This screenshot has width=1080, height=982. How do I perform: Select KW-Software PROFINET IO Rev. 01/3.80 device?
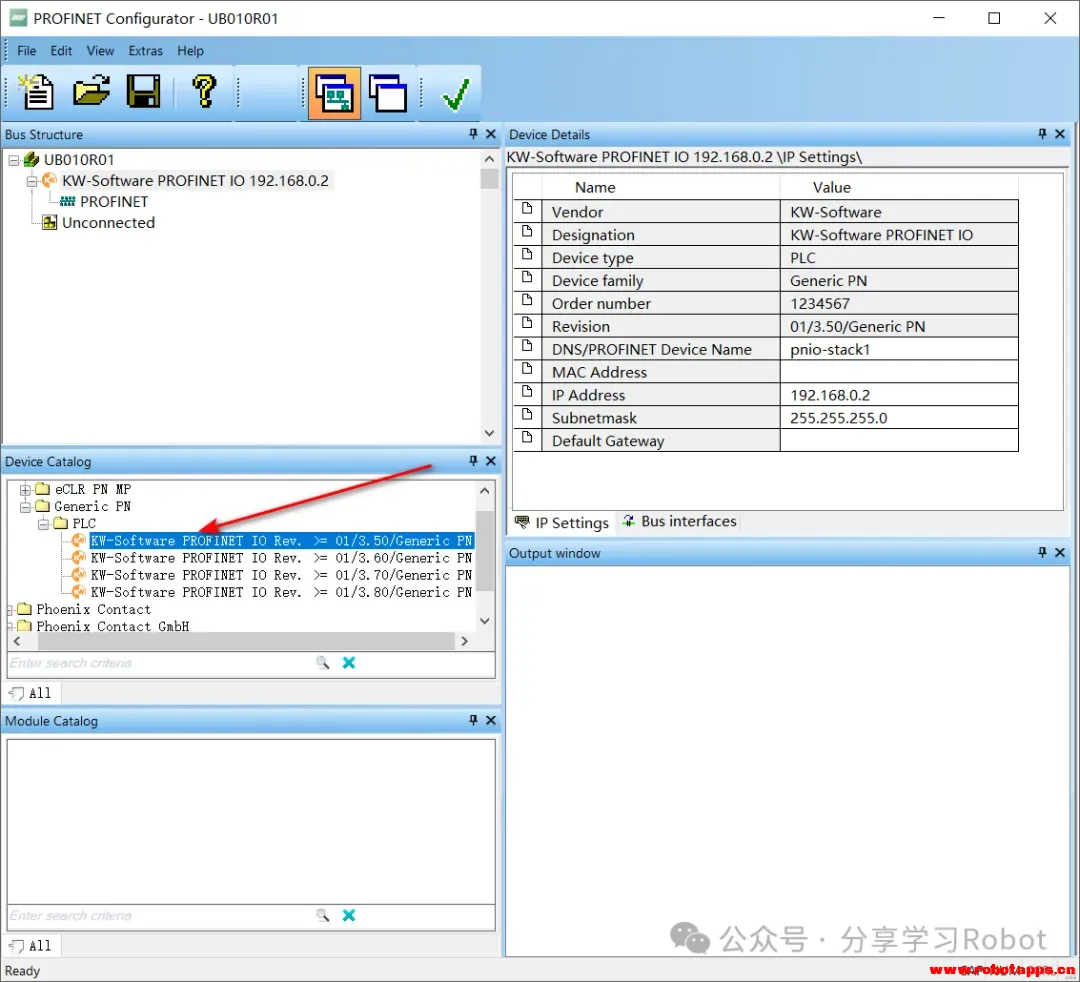point(281,592)
